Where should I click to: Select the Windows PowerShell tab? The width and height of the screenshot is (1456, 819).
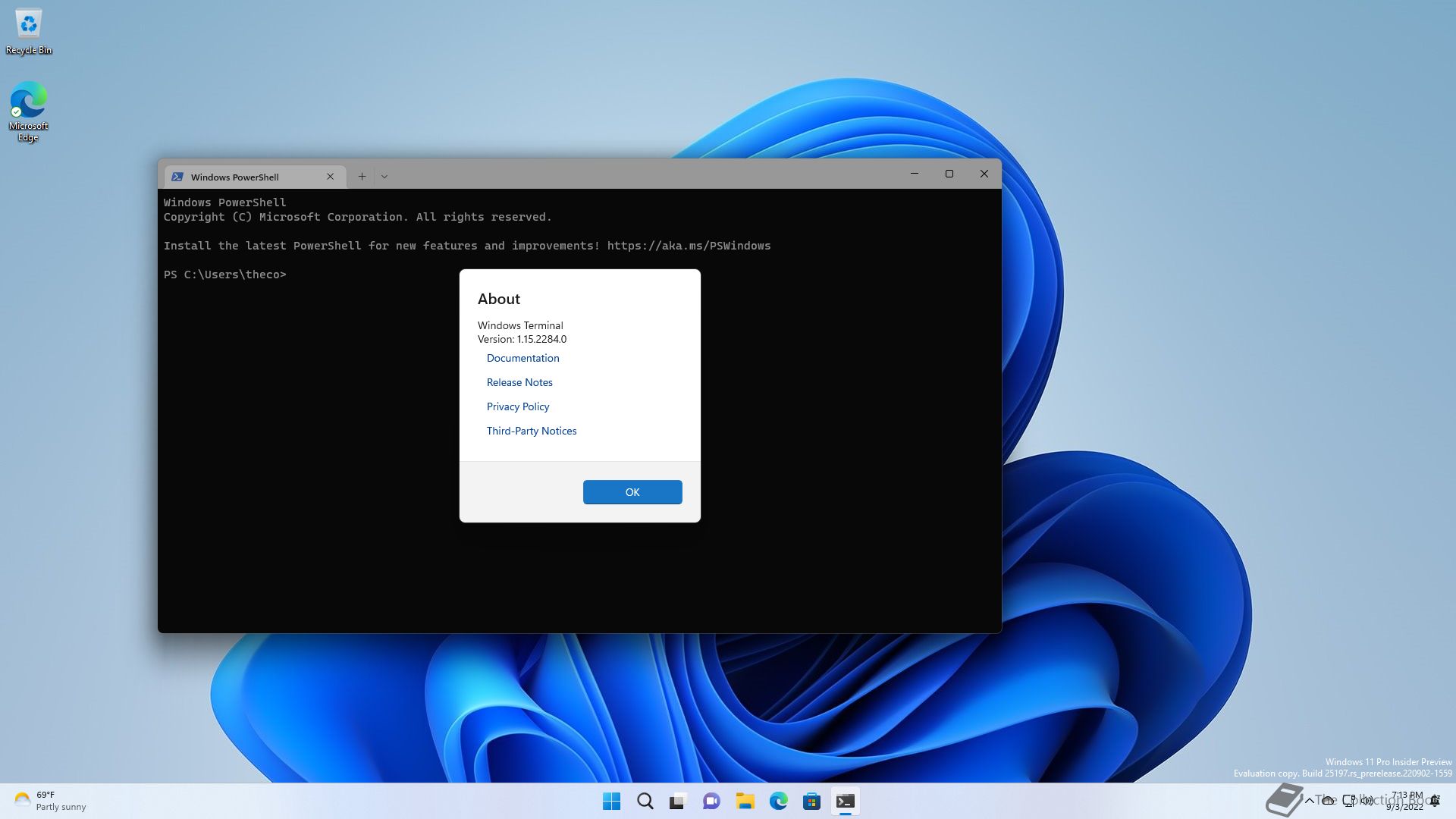(235, 177)
